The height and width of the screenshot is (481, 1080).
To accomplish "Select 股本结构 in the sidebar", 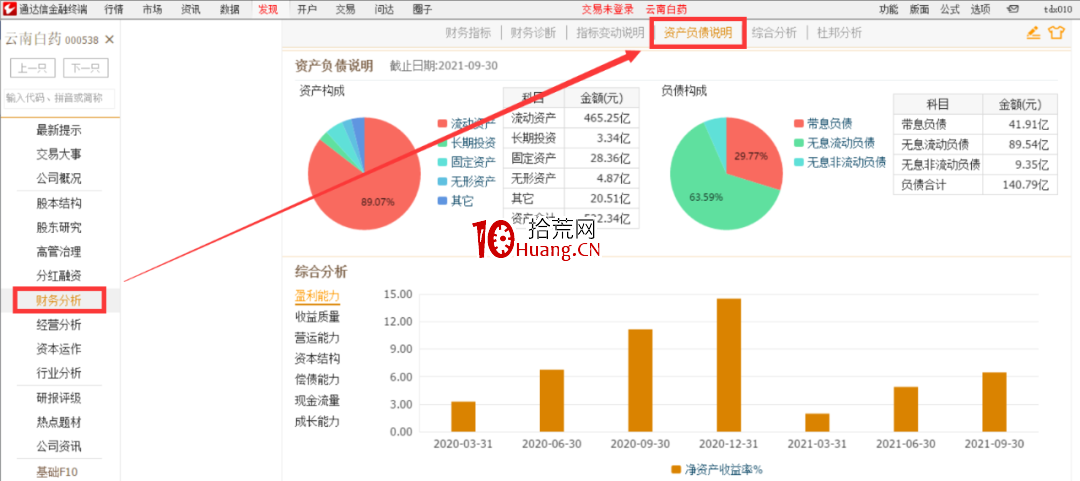I will (x=59, y=203).
